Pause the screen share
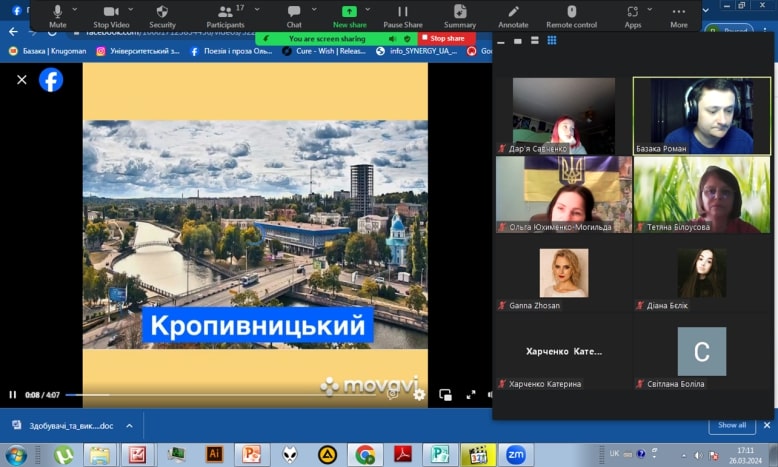The height and width of the screenshot is (467, 778). [403, 14]
